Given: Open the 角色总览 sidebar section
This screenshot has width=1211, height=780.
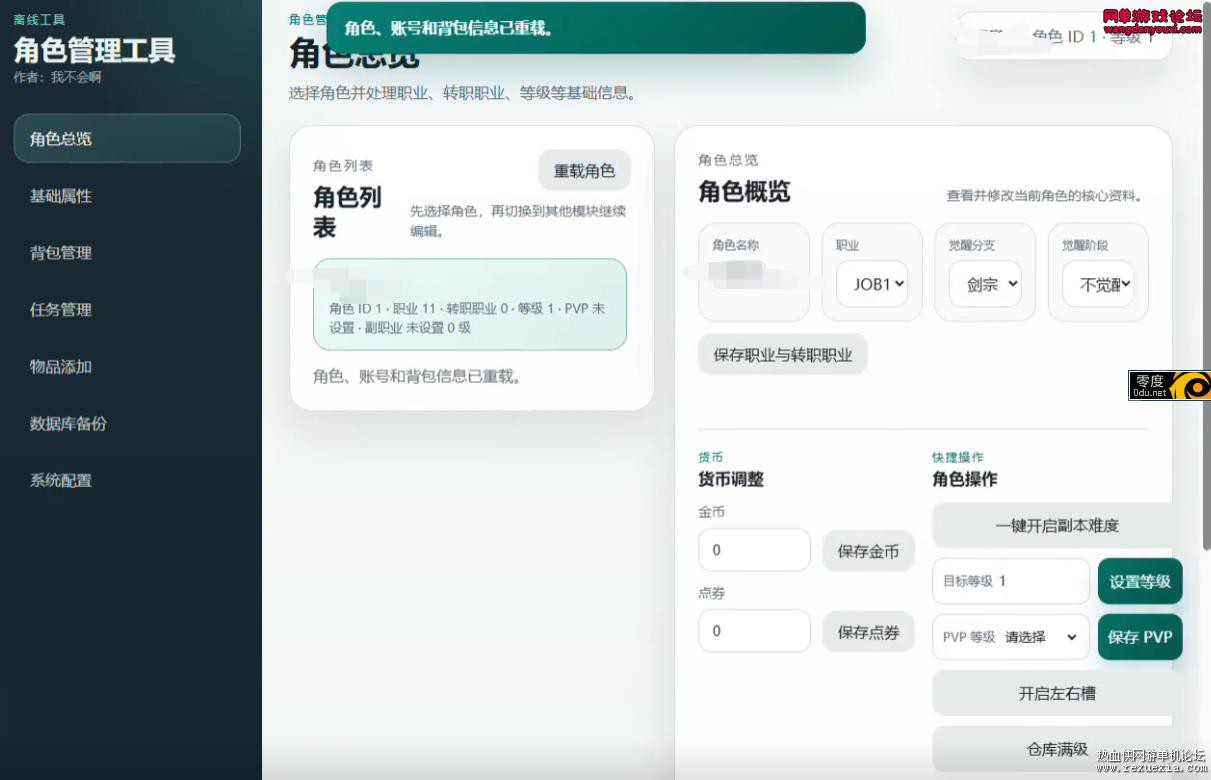Looking at the screenshot, I should [x=127, y=138].
